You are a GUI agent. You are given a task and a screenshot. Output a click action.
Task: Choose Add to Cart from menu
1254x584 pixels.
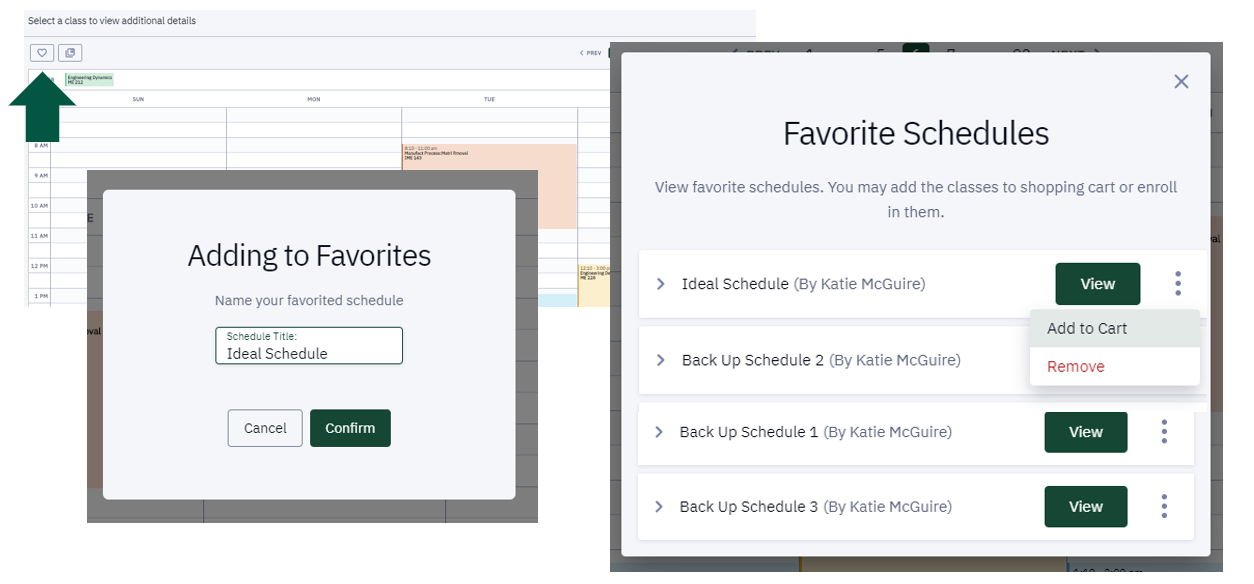coord(1087,328)
